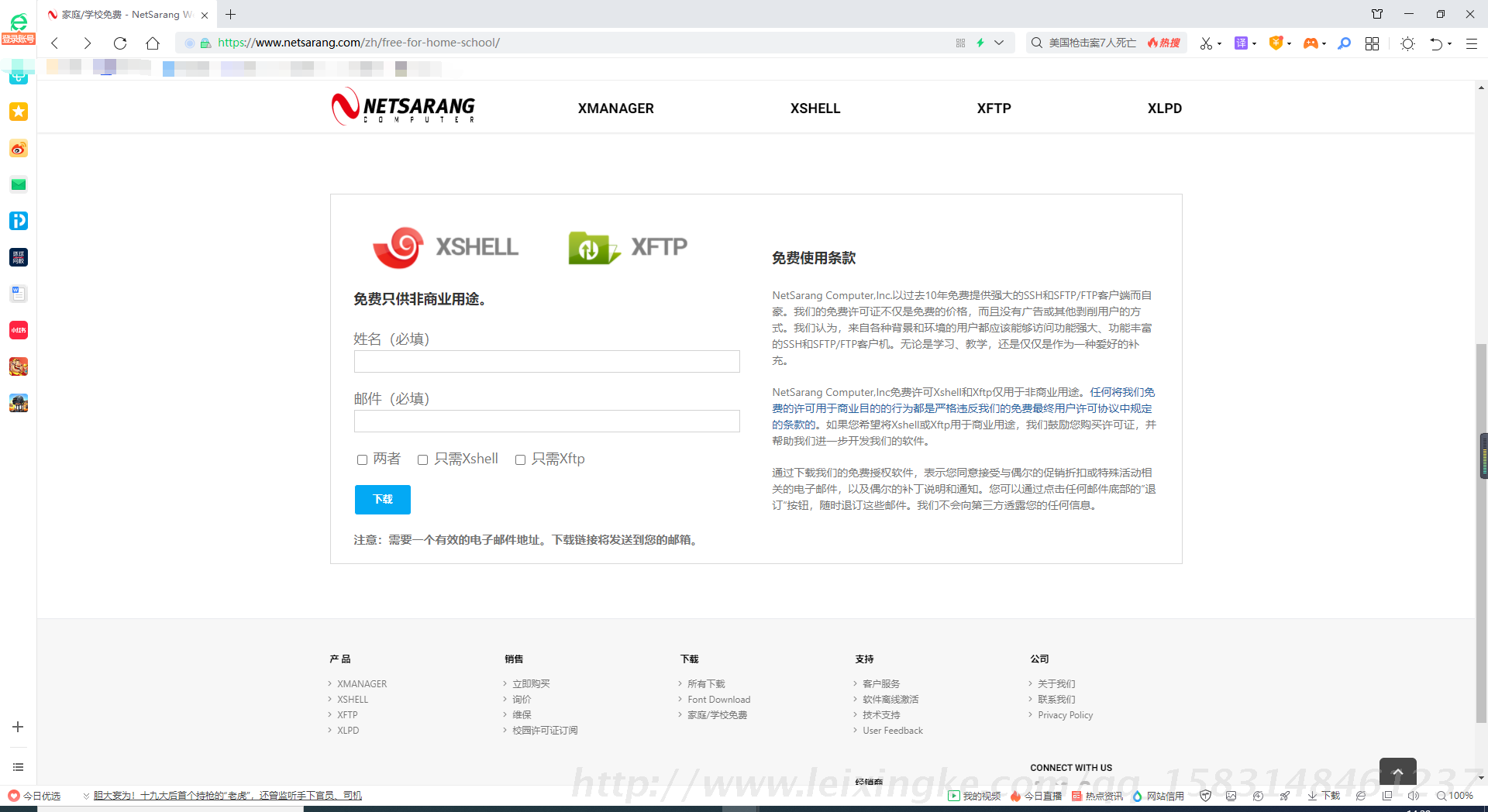Open the XMANAGER navigation menu
The image size is (1488, 812).
click(x=615, y=108)
